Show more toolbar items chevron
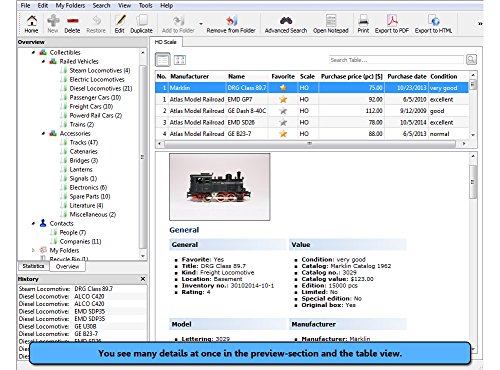Viewport: 500px width, 370px height. 480,24
